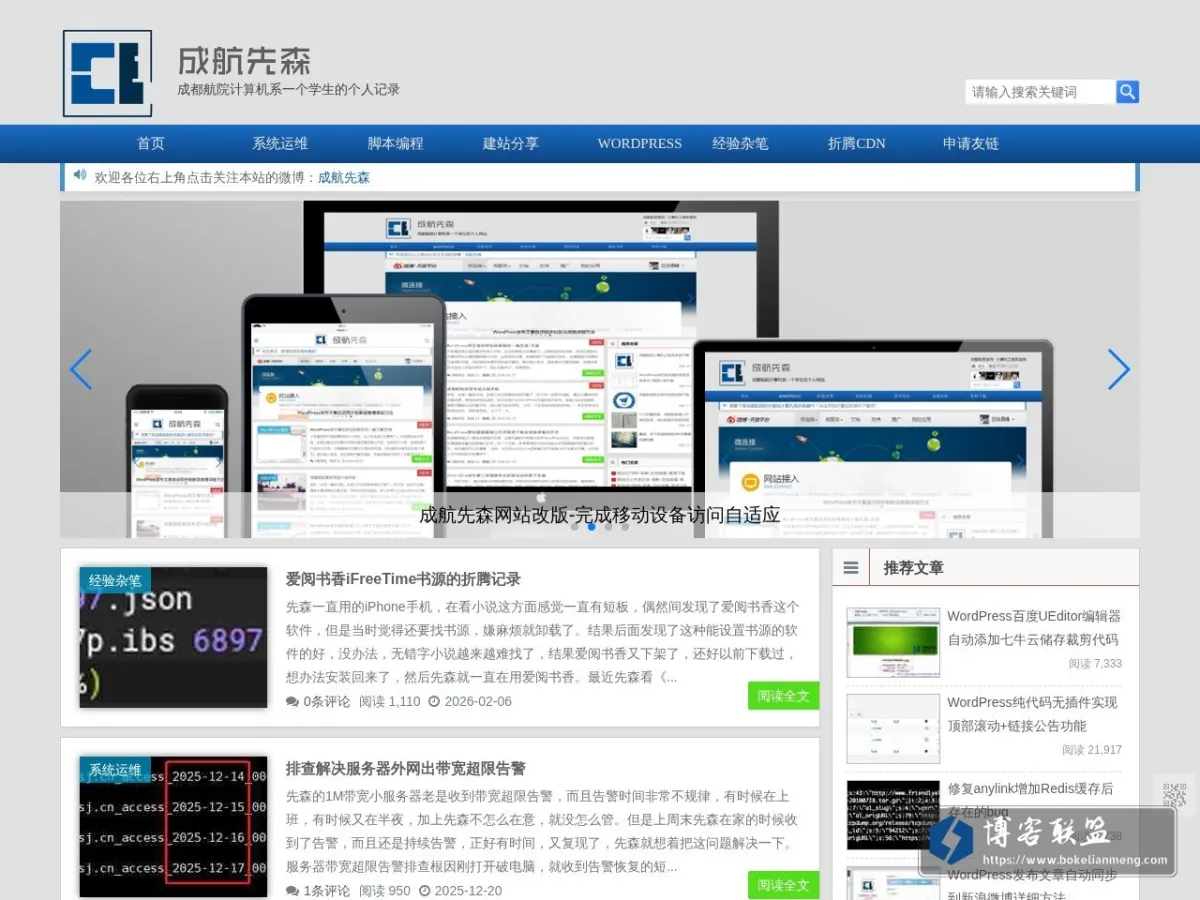Click the 系统运维 category tag on second post
This screenshot has height=900, width=1200.
point(115,770)
